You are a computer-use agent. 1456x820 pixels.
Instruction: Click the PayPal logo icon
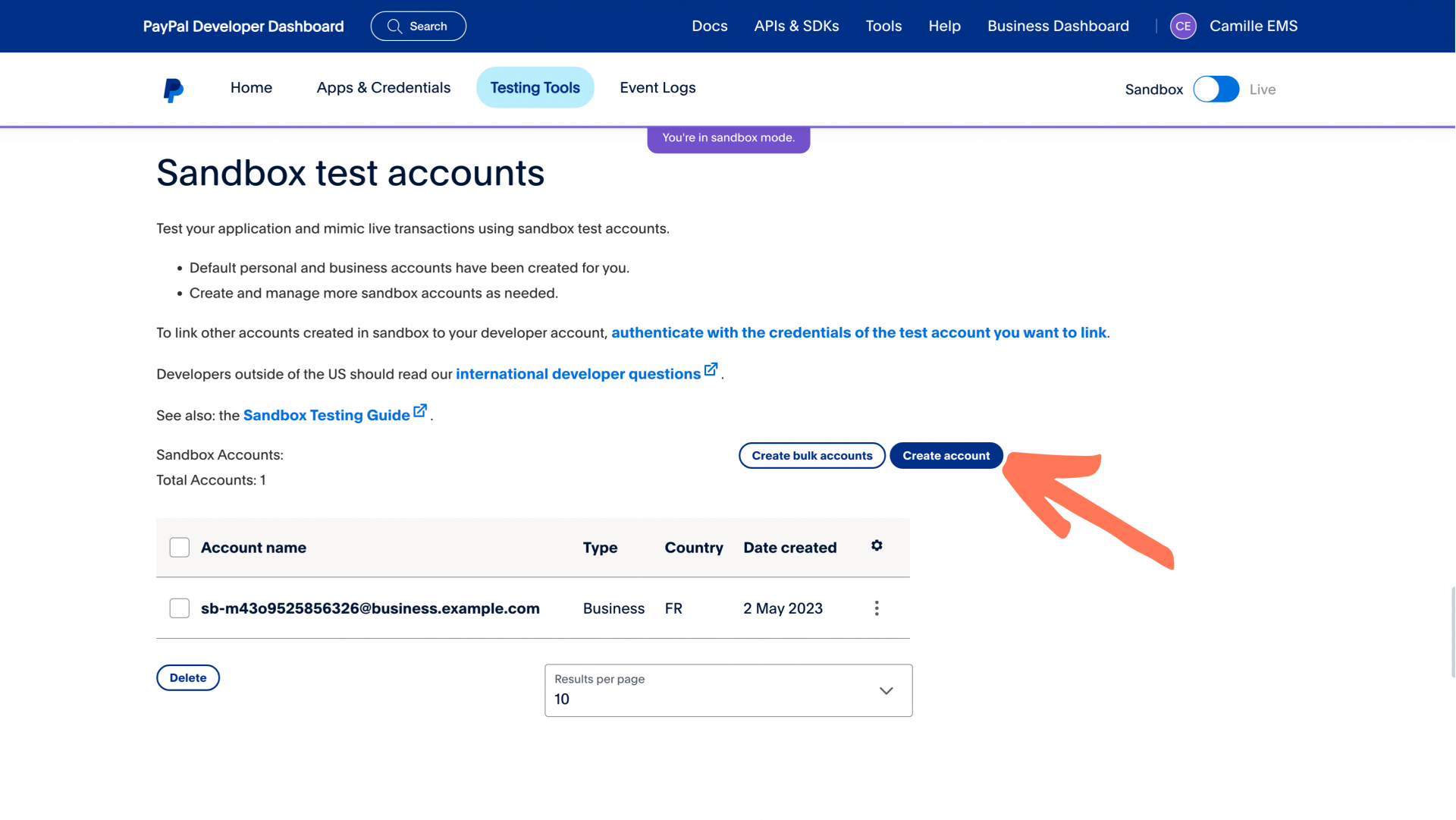point(173,90)
